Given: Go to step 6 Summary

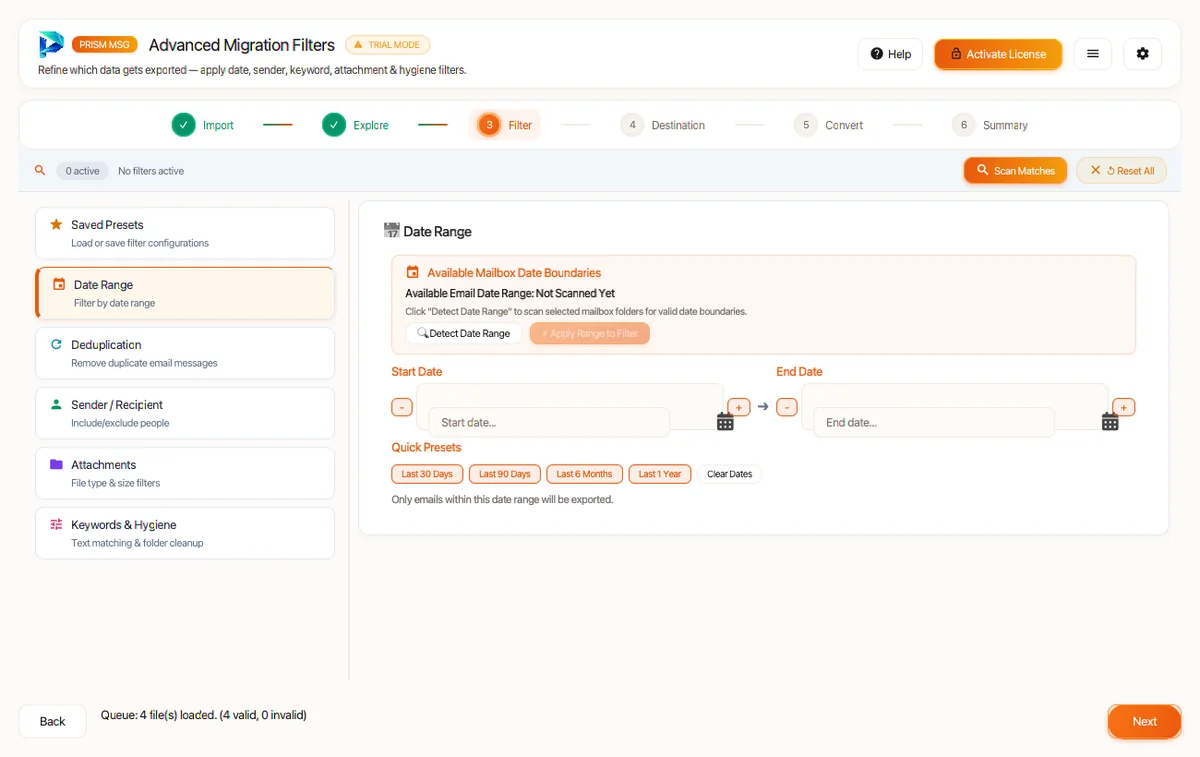Looking at the screenshot, I should pyautogui.click(x=990, y=125).
